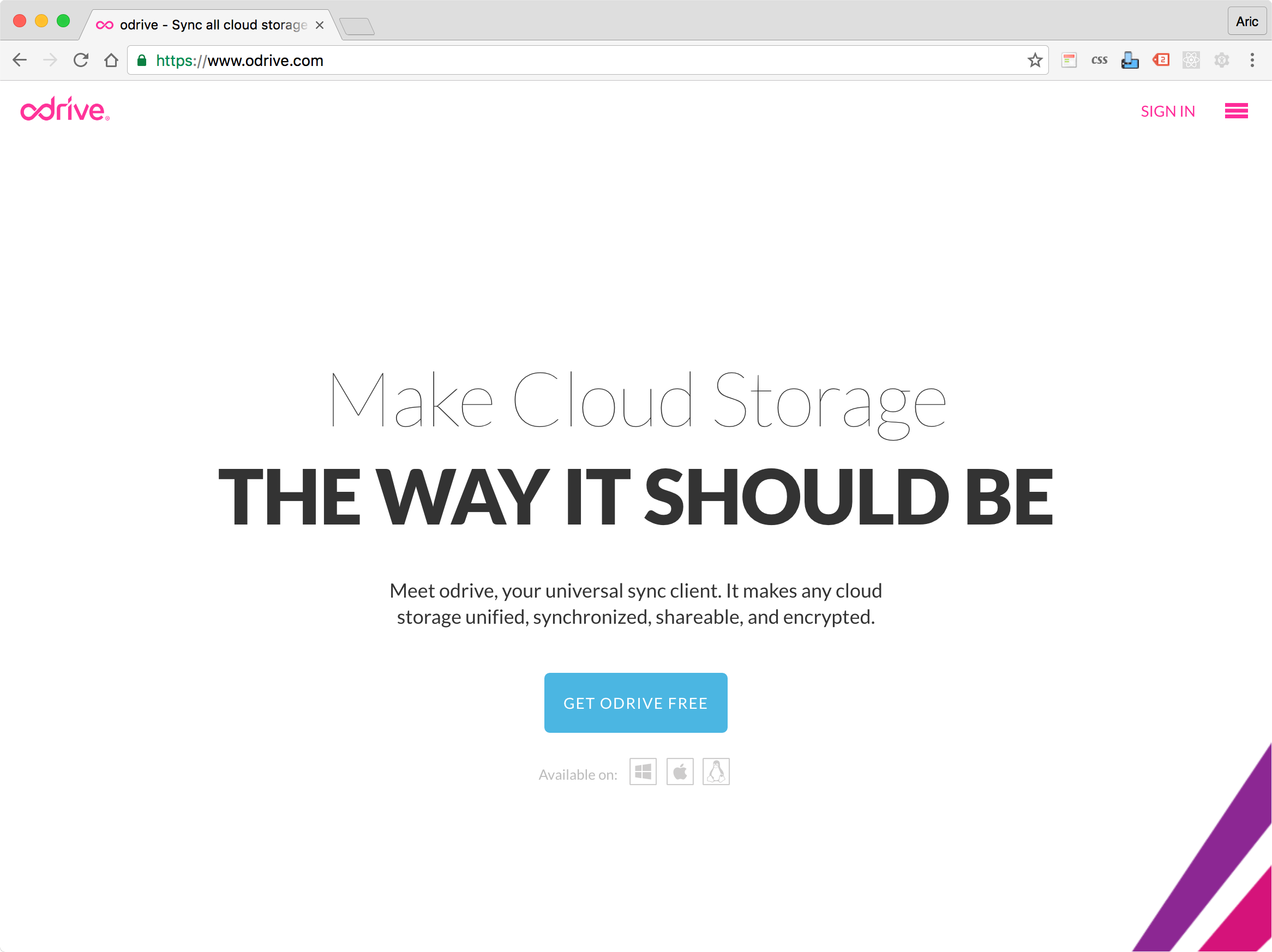Reload the current page
1272x952 pixels.
point(81,61)
